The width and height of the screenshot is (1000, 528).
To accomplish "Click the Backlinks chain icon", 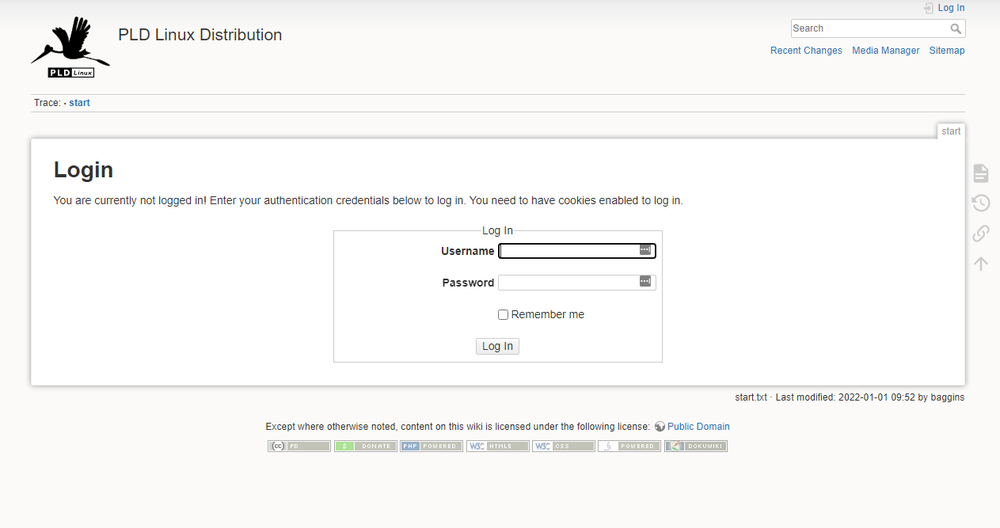I will [x=981, y=233].
